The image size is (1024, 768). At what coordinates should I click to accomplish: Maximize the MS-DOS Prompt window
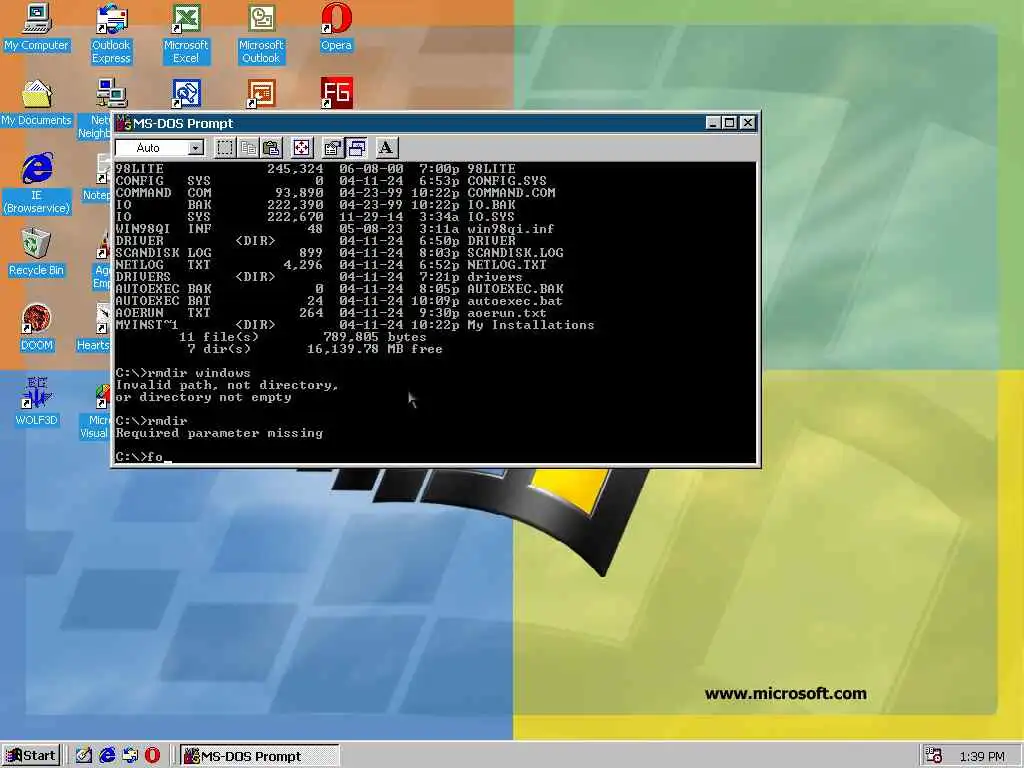coord(729,123)
